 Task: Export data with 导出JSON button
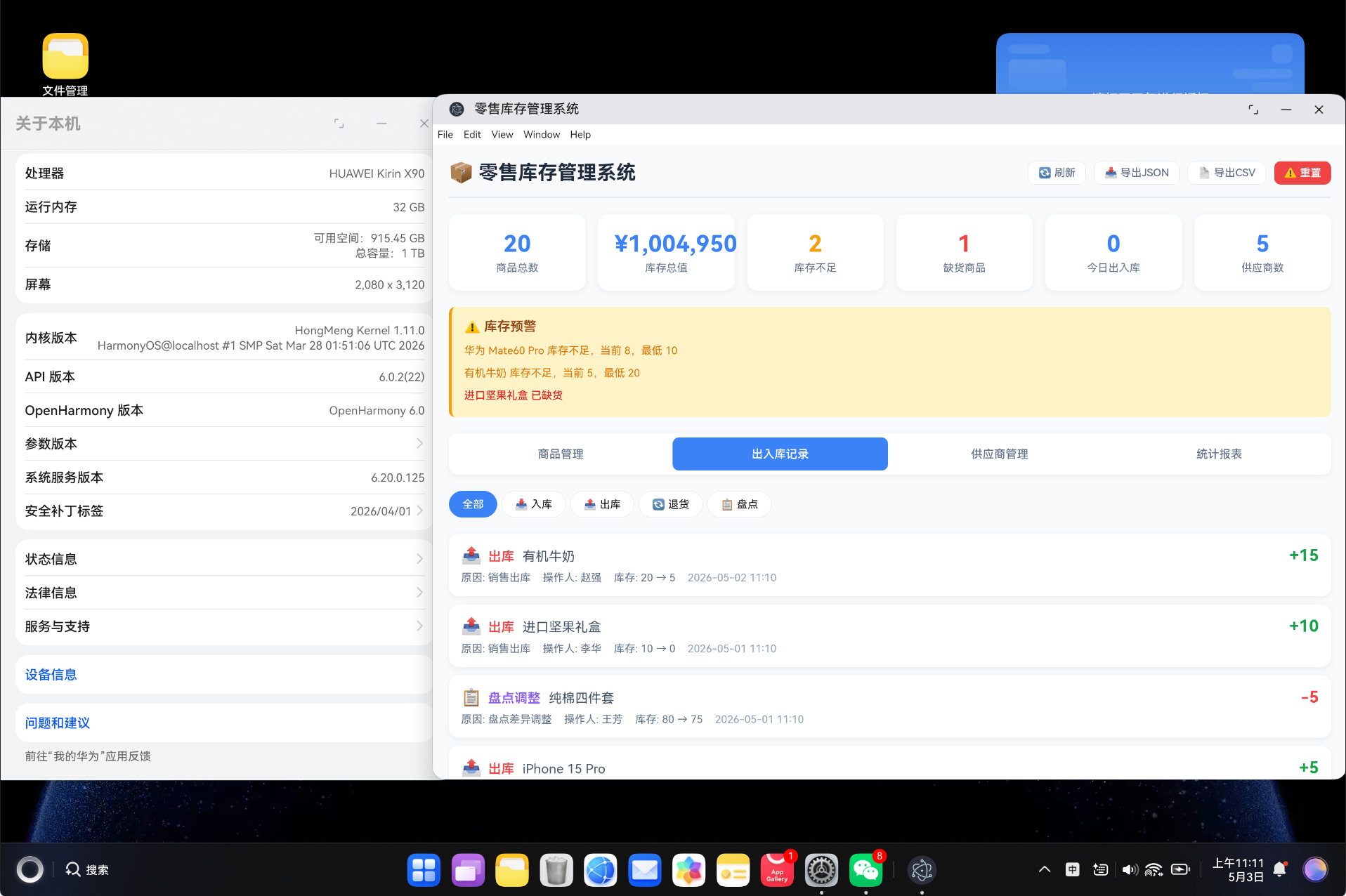tap(1136, 173)
